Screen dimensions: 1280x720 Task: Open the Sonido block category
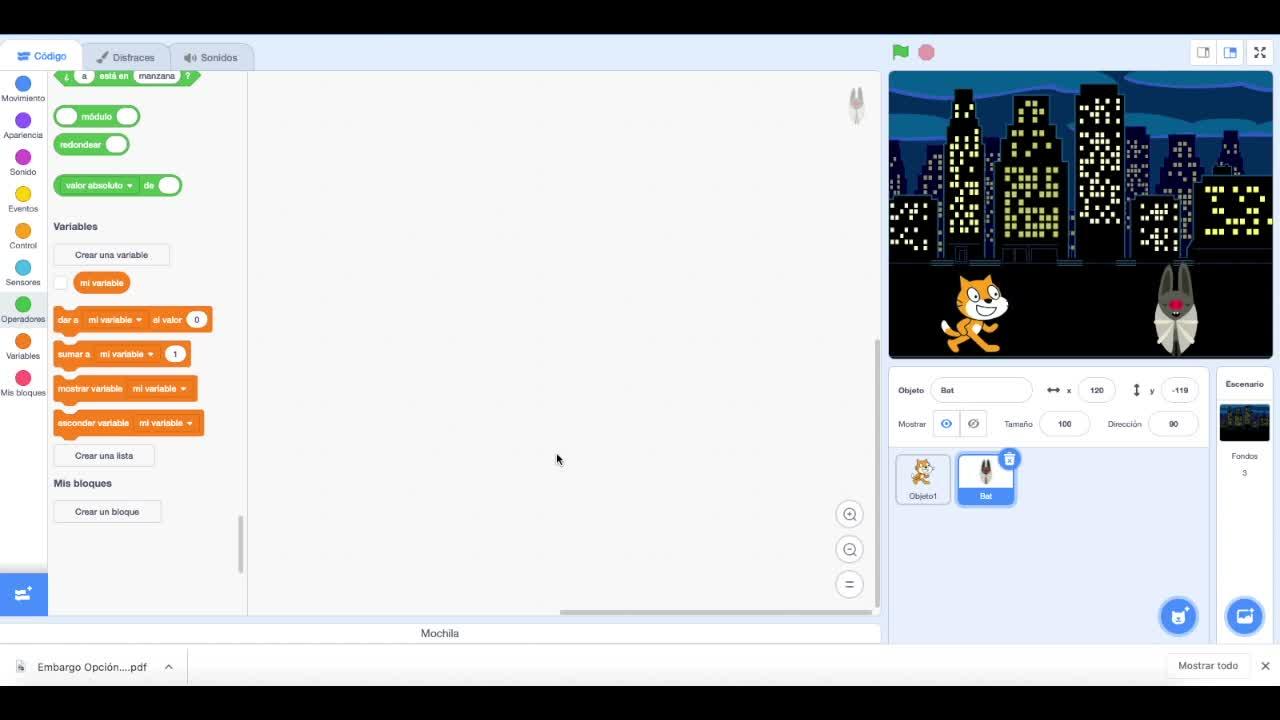tap(23, 163)
